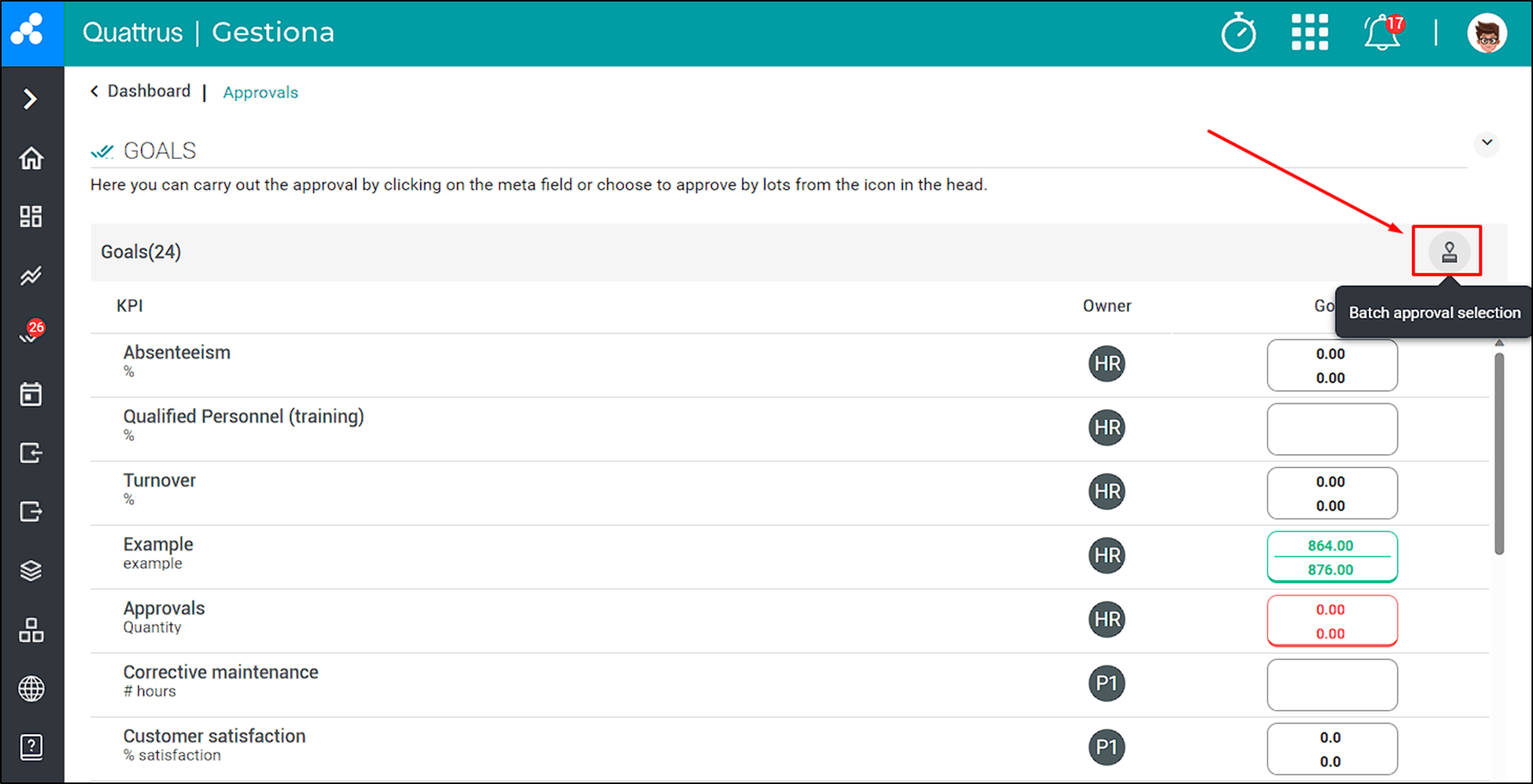1533x784 pixels.
Task: Click the Example goal value 864.00
Action: (1330, 545)
